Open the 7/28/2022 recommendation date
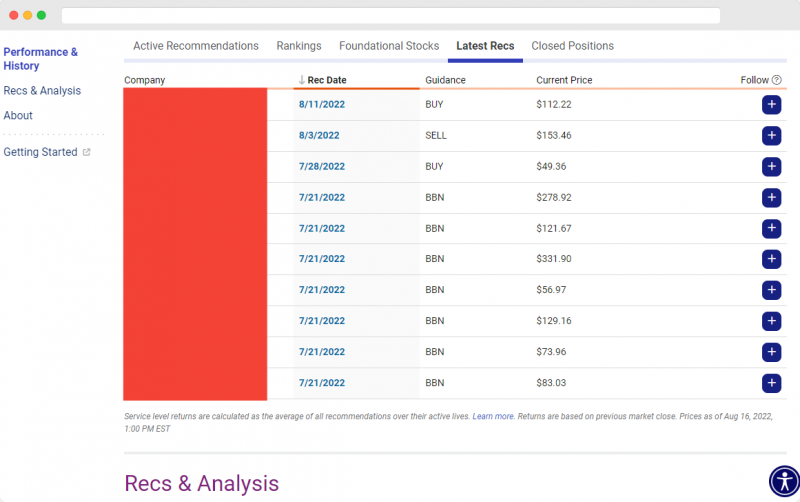This screenshot has width=800, height=502. (322, 167)
